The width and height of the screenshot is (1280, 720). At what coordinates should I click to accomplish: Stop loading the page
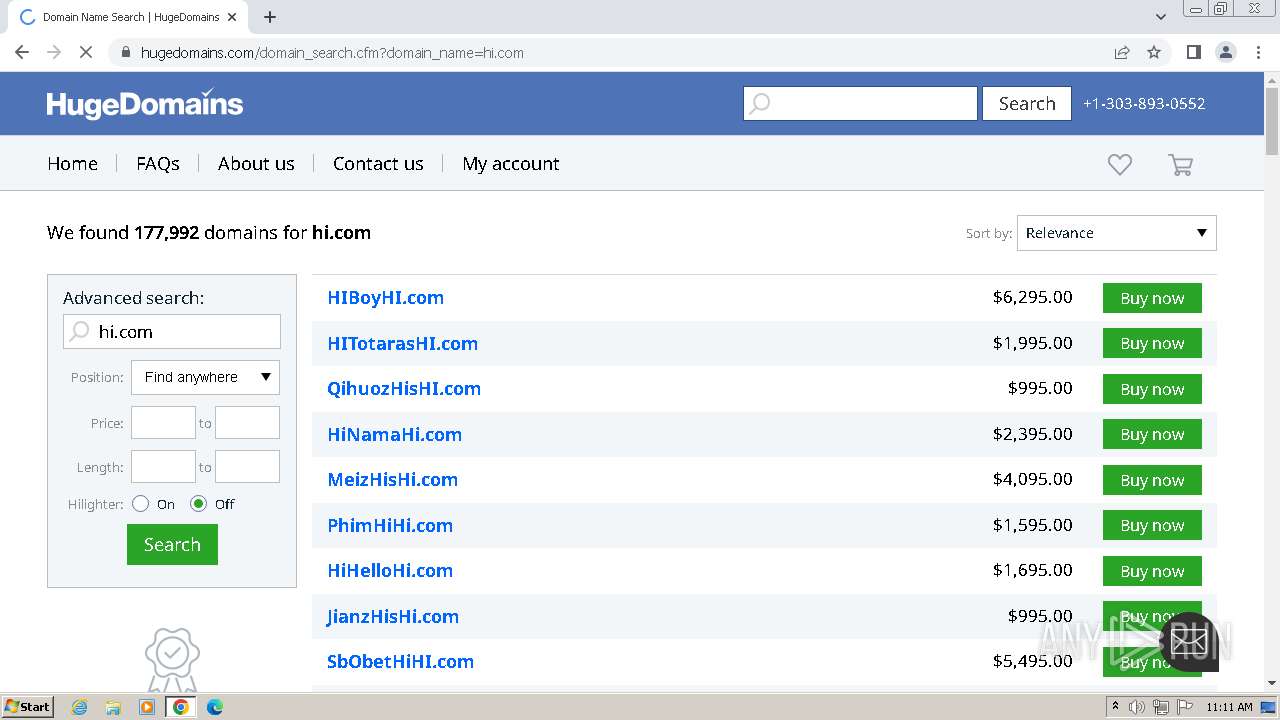pos(86,52)
